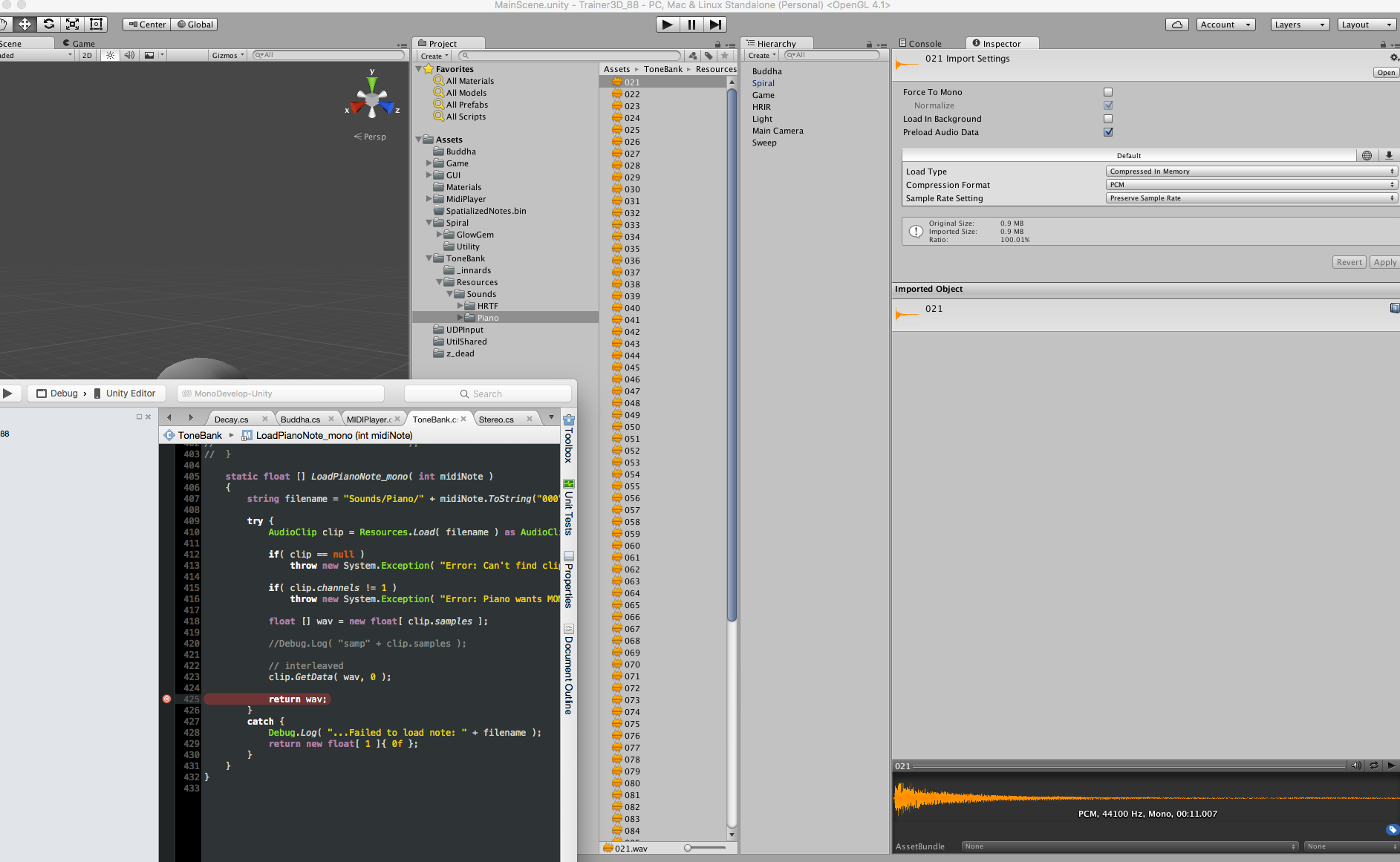Toggle loop in audio preview
The height and width of the screenshot is (862, 1400).
point(1374,765)
